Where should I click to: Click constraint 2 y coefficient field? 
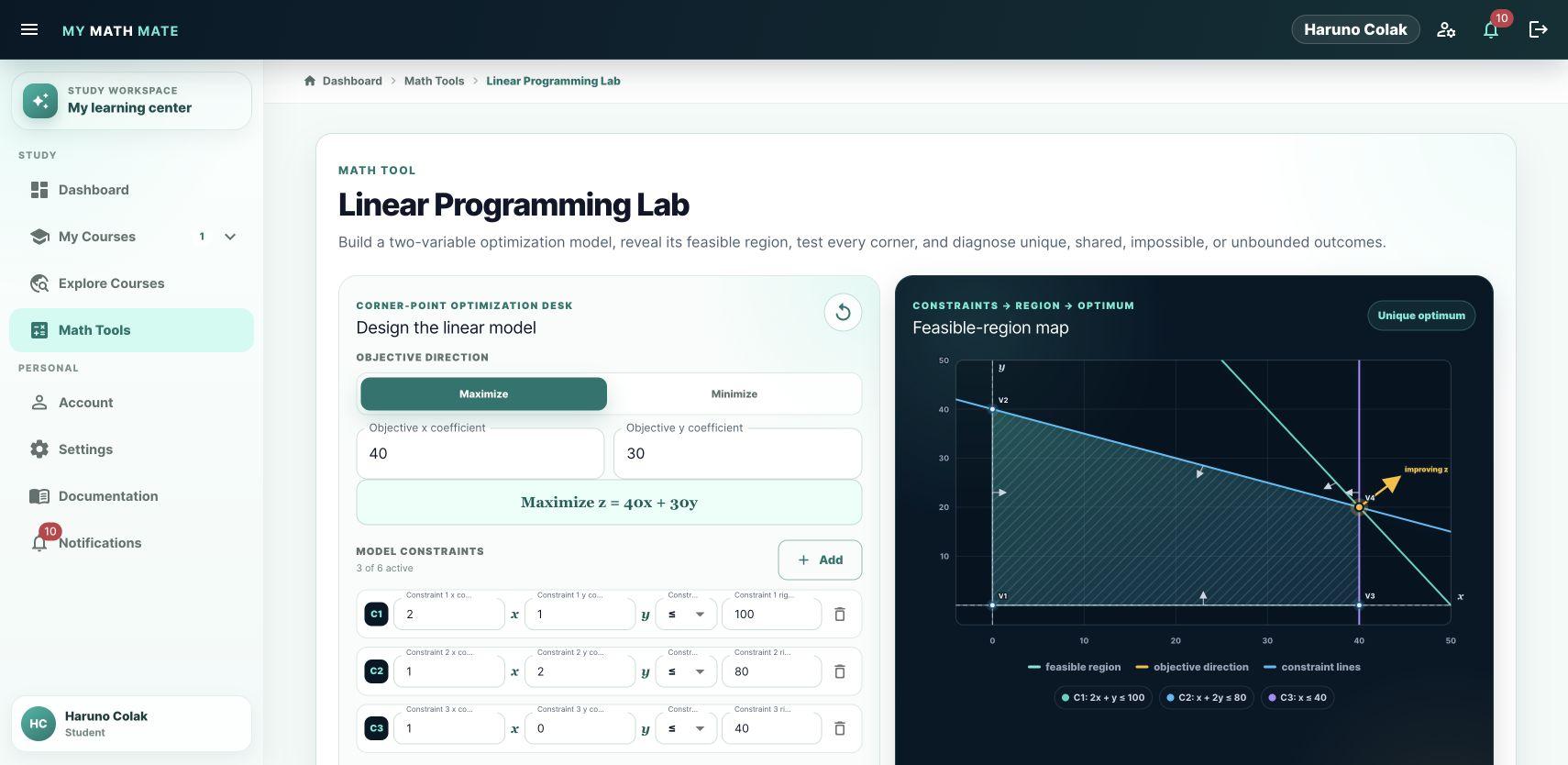click(x=580, y=671)
